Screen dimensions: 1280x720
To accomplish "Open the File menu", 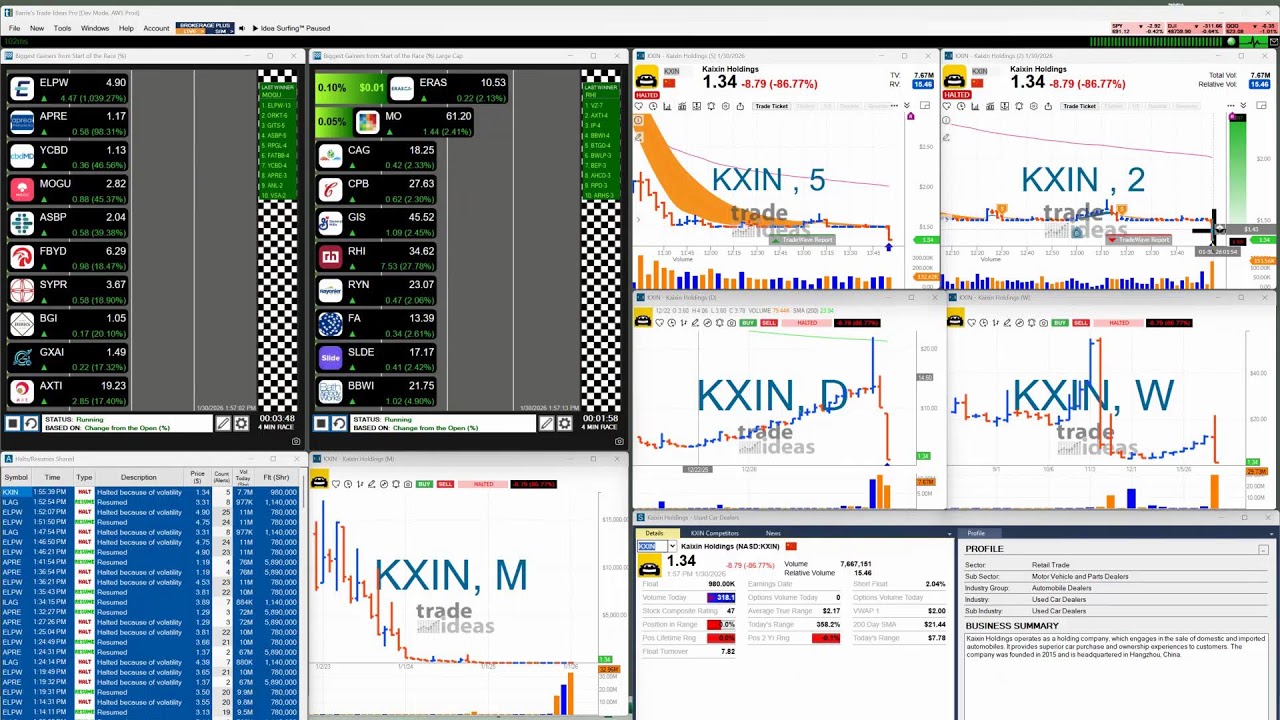I will [14, 28].
